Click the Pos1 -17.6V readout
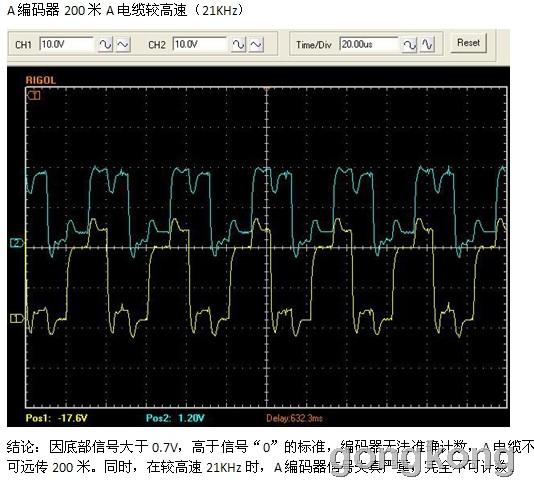 [x=57, y=418]
